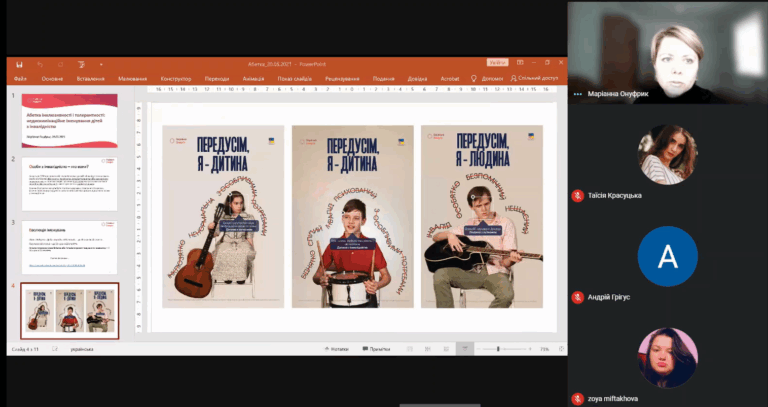
Task: Click muted microphone icon beside Андрій Грігус
Action: (577, 297)
